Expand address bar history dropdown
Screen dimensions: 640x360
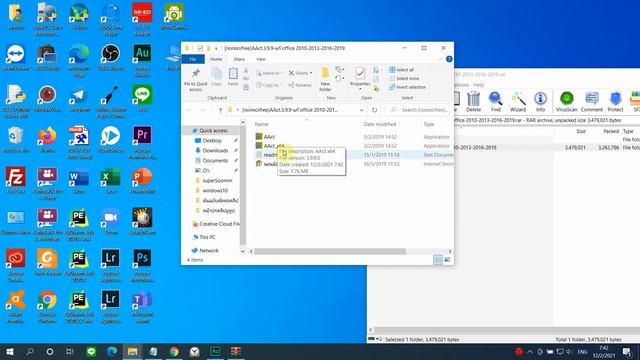361,110
